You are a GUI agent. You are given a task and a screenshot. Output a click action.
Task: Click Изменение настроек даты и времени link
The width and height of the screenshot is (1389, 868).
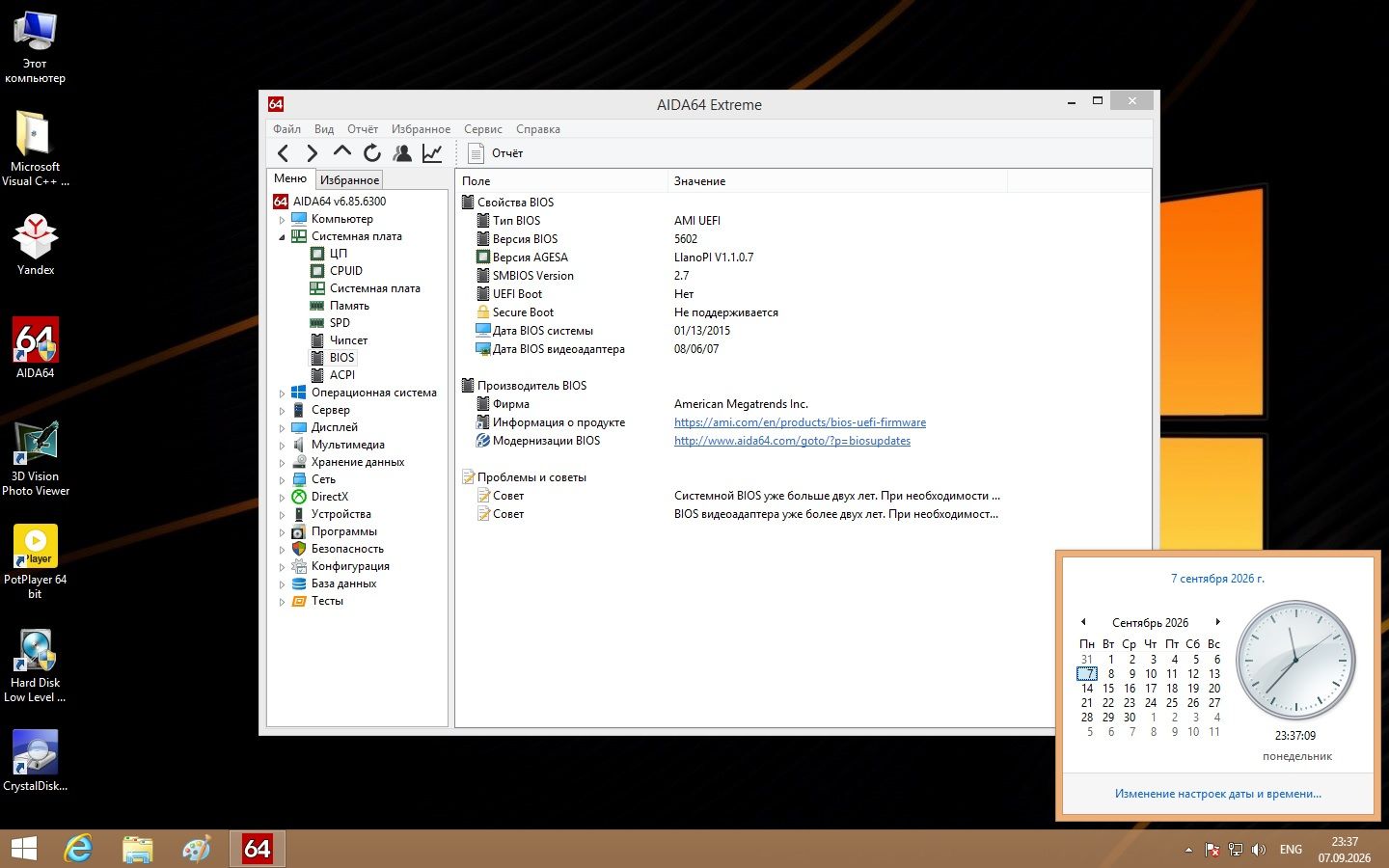tap(1217, 794)
